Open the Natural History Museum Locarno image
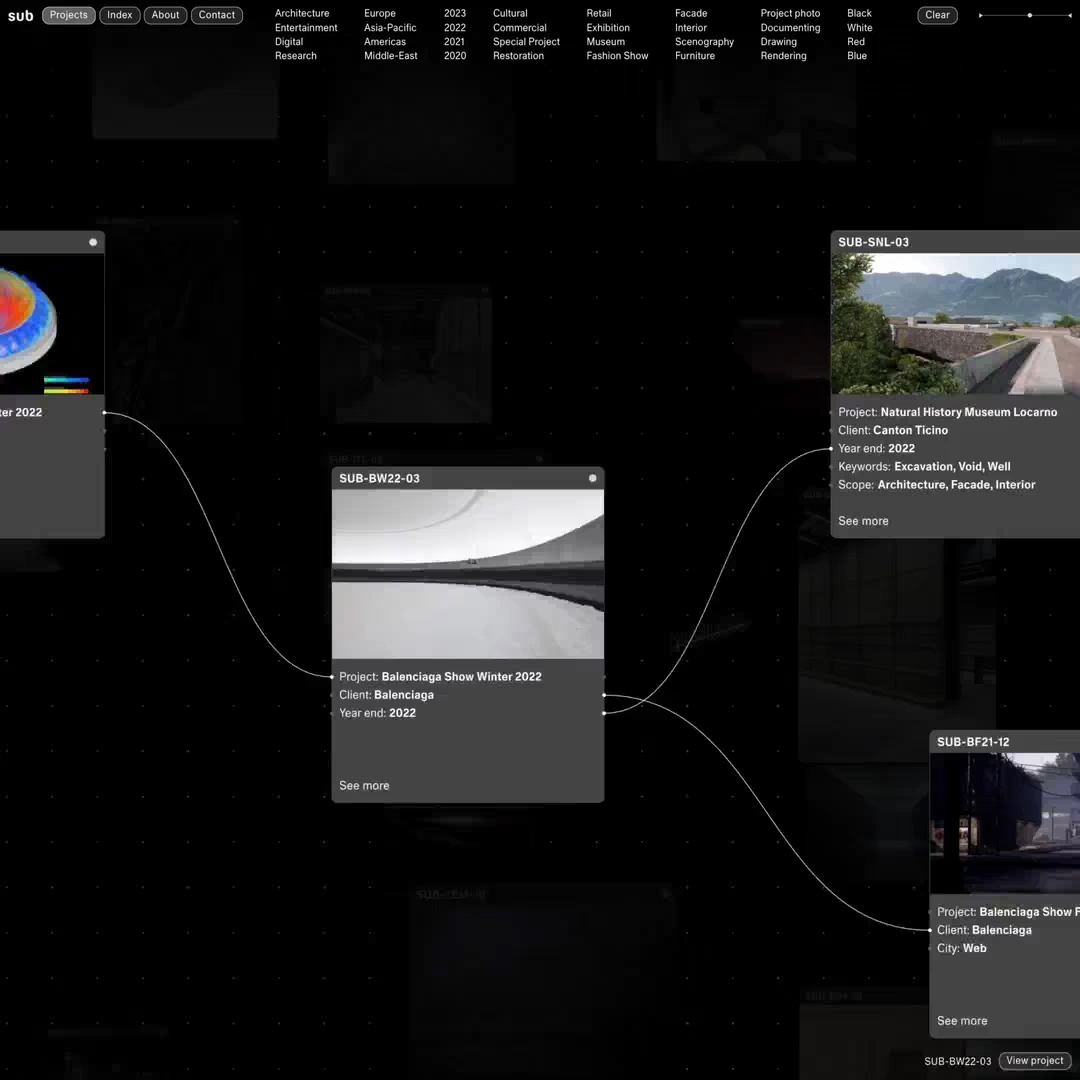Image resolution: width=1080 pixels, height=1080 pixels. pos(955,324)
